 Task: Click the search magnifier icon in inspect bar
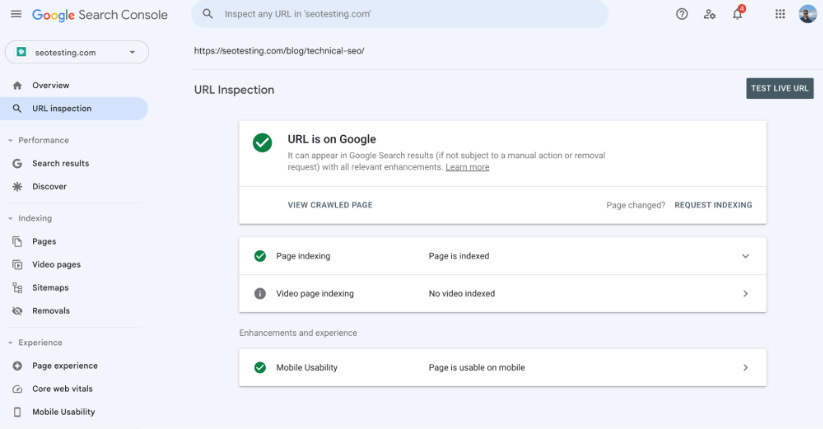(x=208, y=14)
